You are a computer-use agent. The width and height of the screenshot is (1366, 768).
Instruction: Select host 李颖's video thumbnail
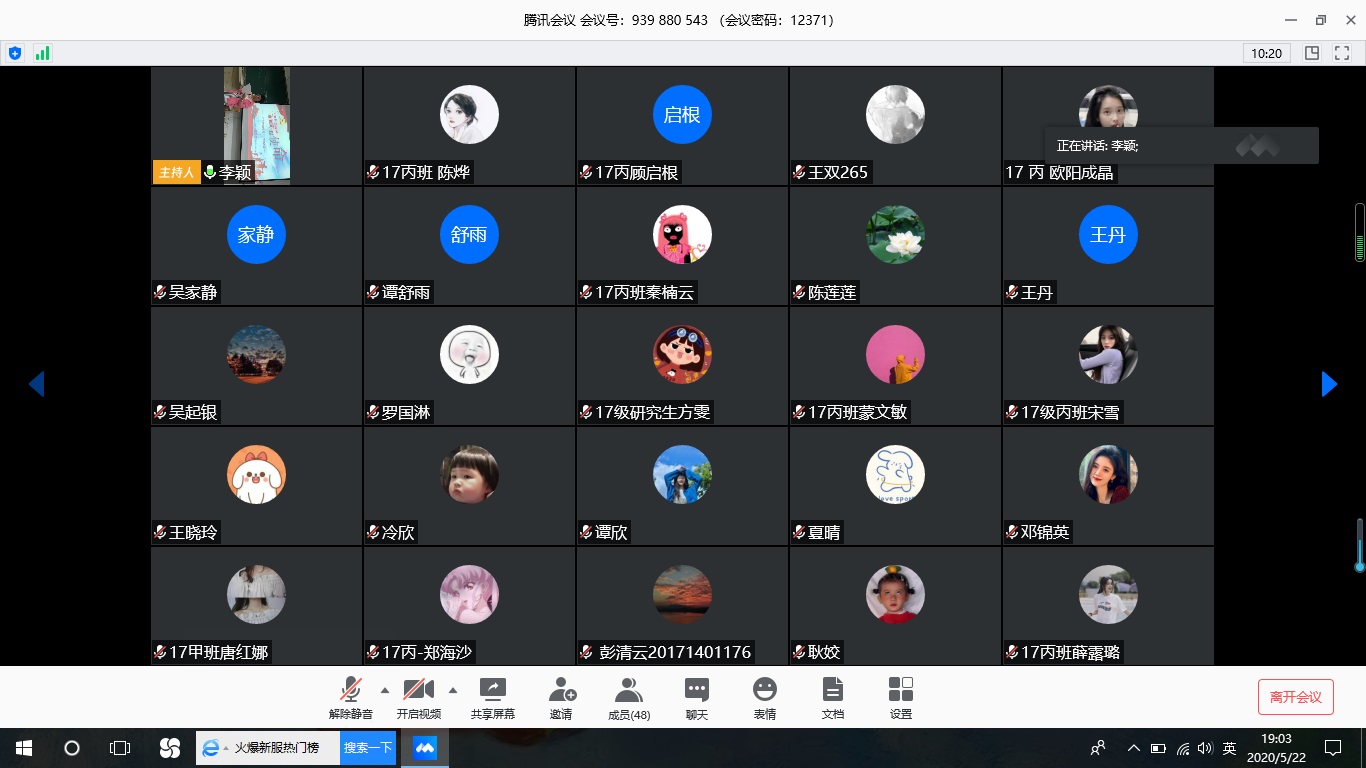257,125
